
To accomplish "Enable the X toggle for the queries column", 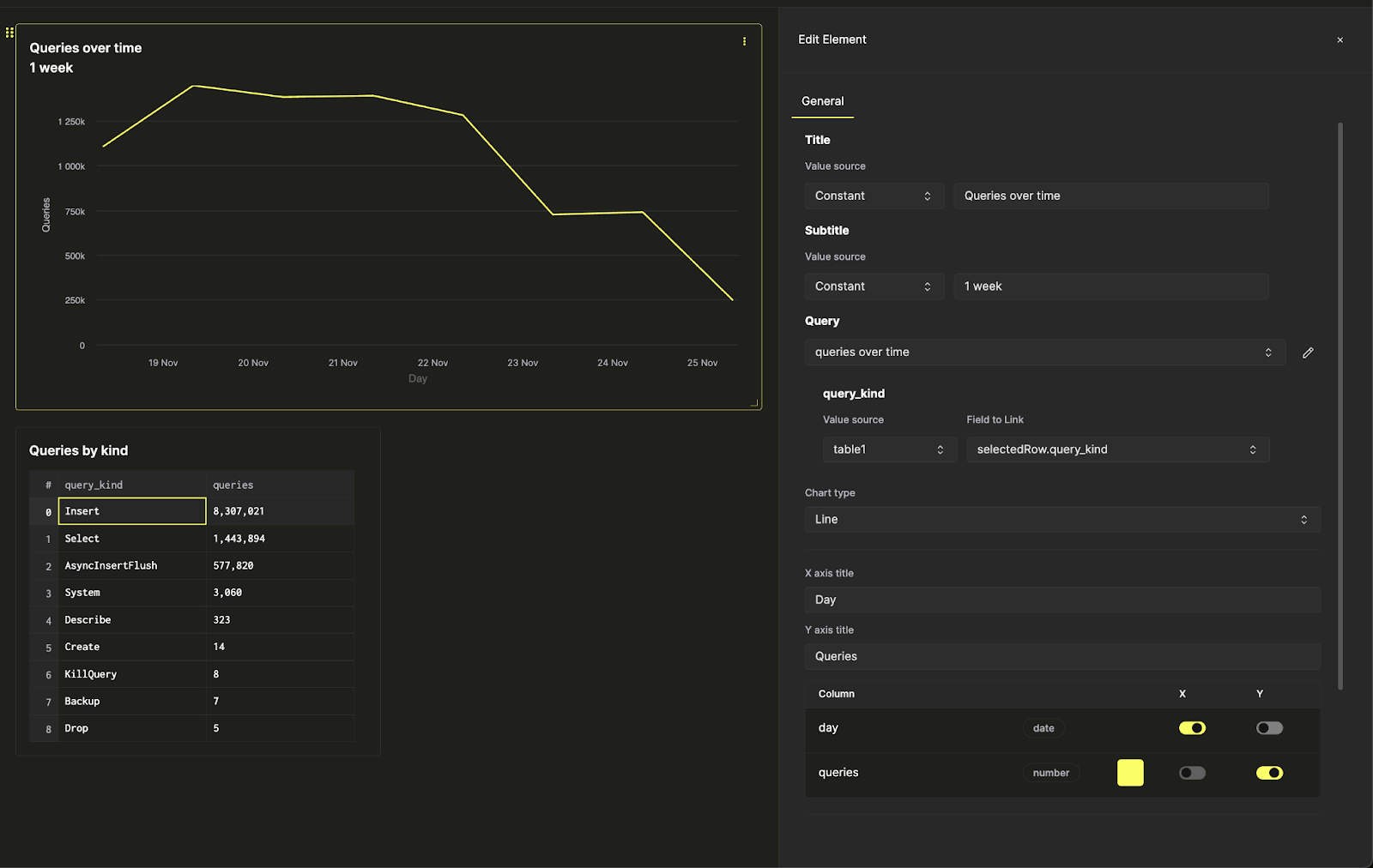I will point(1192,773).
